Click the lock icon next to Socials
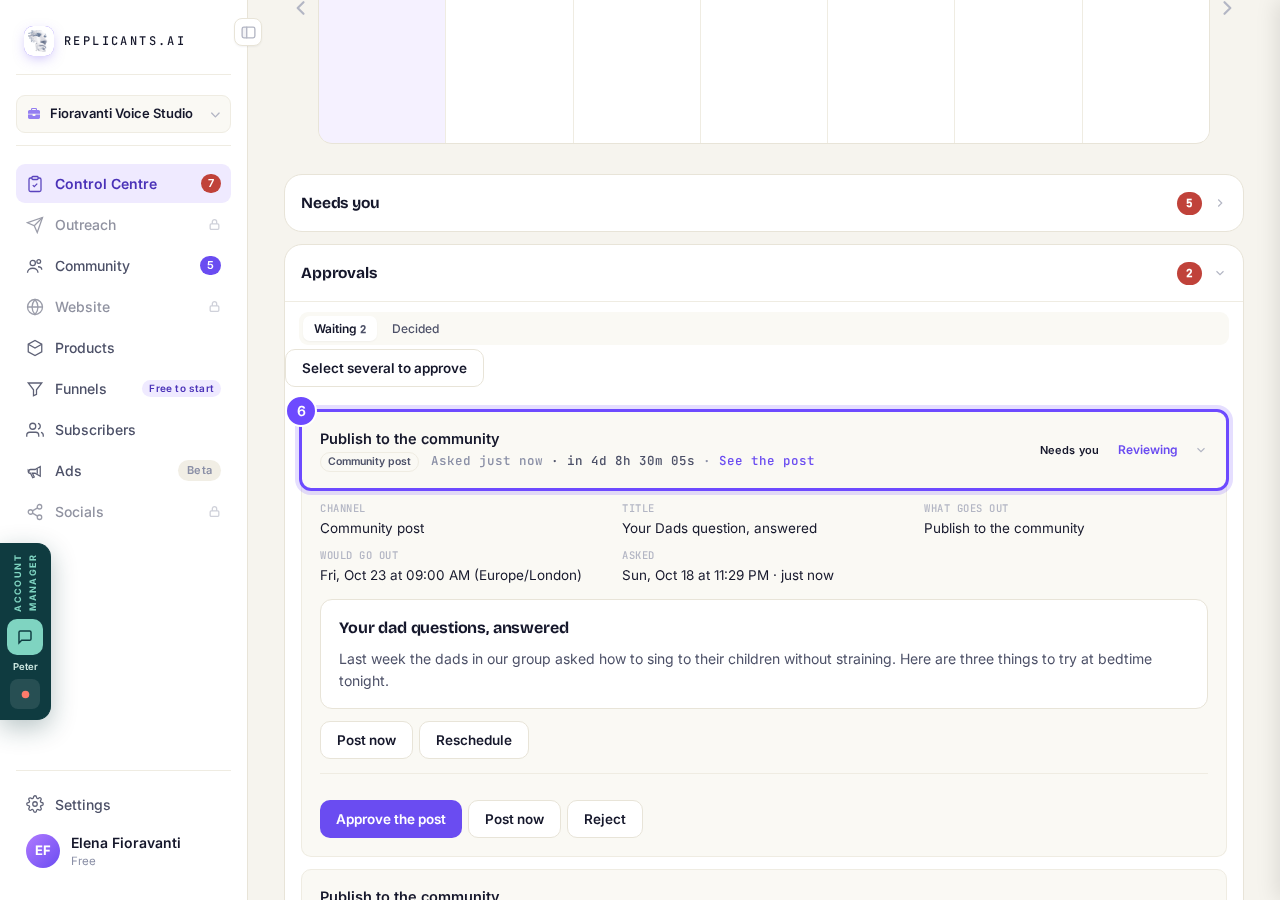Image resolution: width=1280 pixels, height=900 pixels. pos(214,512)
